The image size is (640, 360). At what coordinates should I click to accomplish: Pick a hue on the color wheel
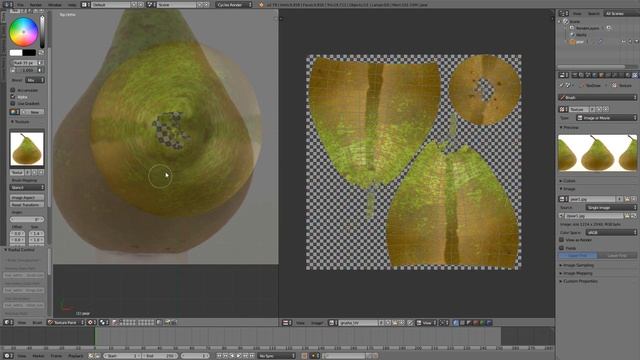(x=24, y=31)
